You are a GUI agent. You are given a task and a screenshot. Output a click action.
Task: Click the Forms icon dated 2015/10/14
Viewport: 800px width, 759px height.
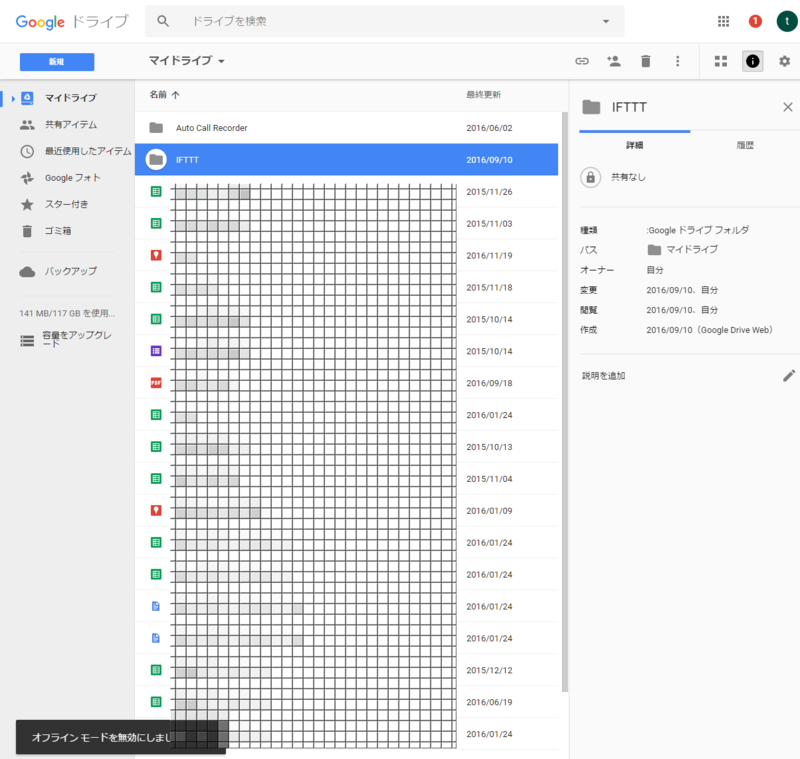[x=156, y=351]
